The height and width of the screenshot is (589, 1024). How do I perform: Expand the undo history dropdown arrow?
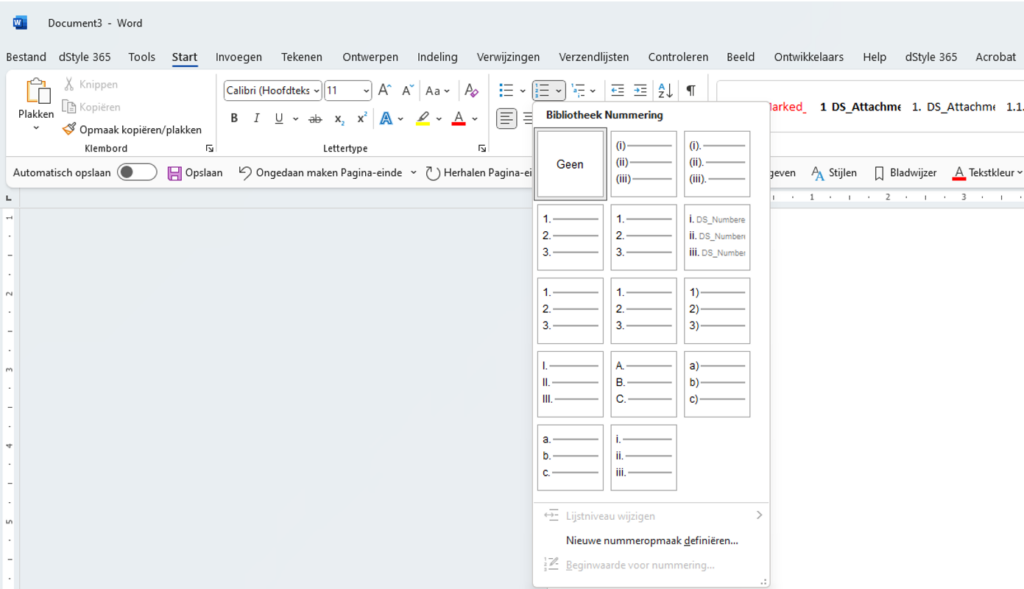[413, 172]
